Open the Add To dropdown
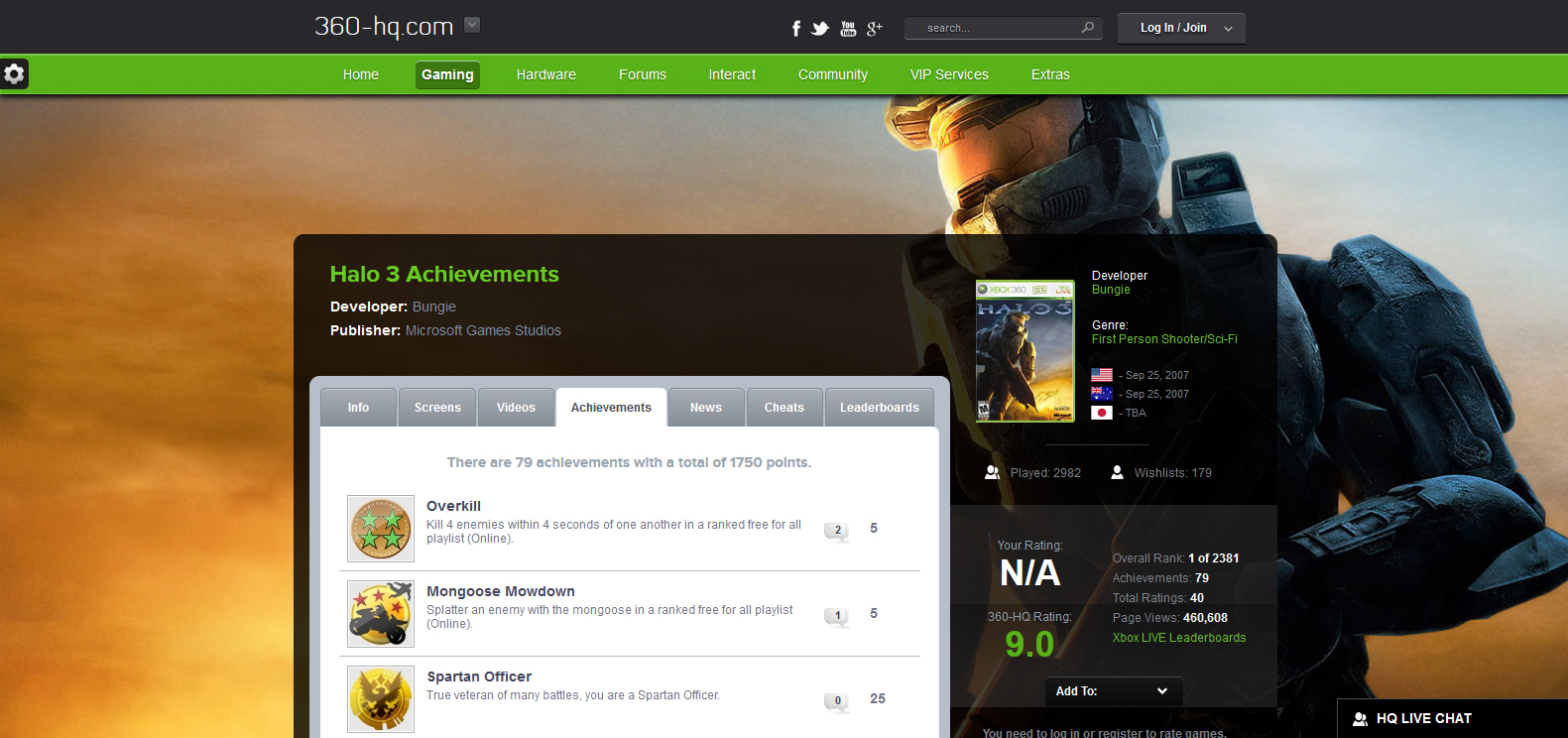The height and width of the screenshot is (738, 1568). point(1114,691)
